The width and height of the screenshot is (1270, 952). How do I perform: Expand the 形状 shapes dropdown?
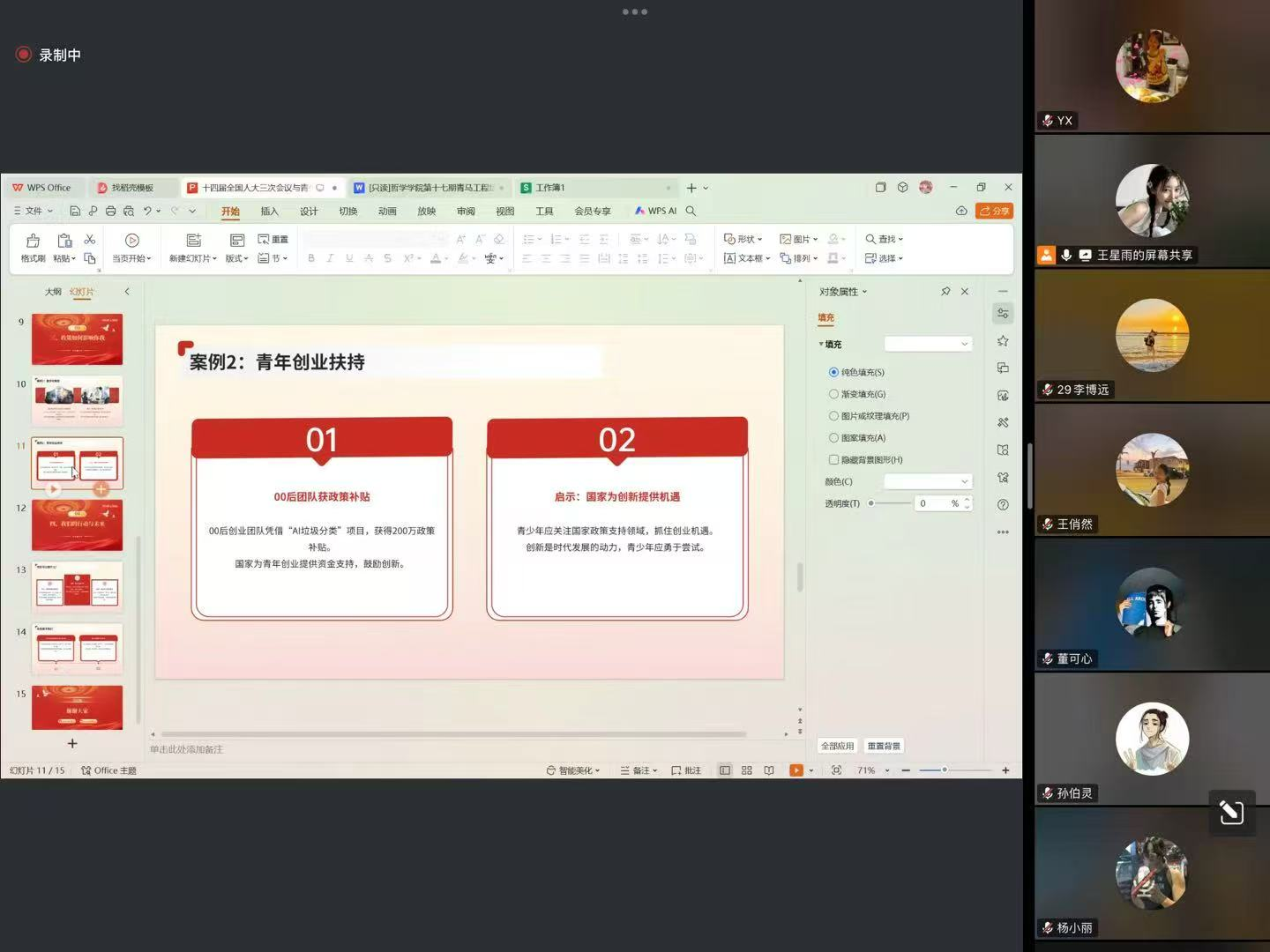(743, 239)
